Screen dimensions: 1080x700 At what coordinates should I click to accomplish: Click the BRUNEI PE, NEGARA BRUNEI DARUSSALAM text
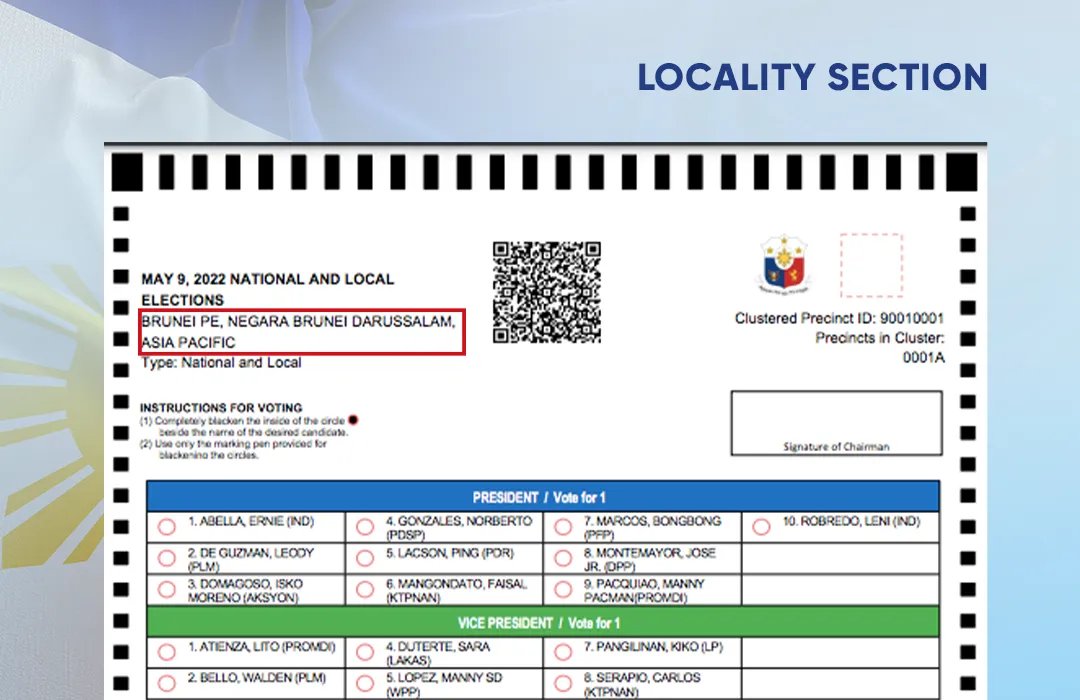tap(298, 322)
